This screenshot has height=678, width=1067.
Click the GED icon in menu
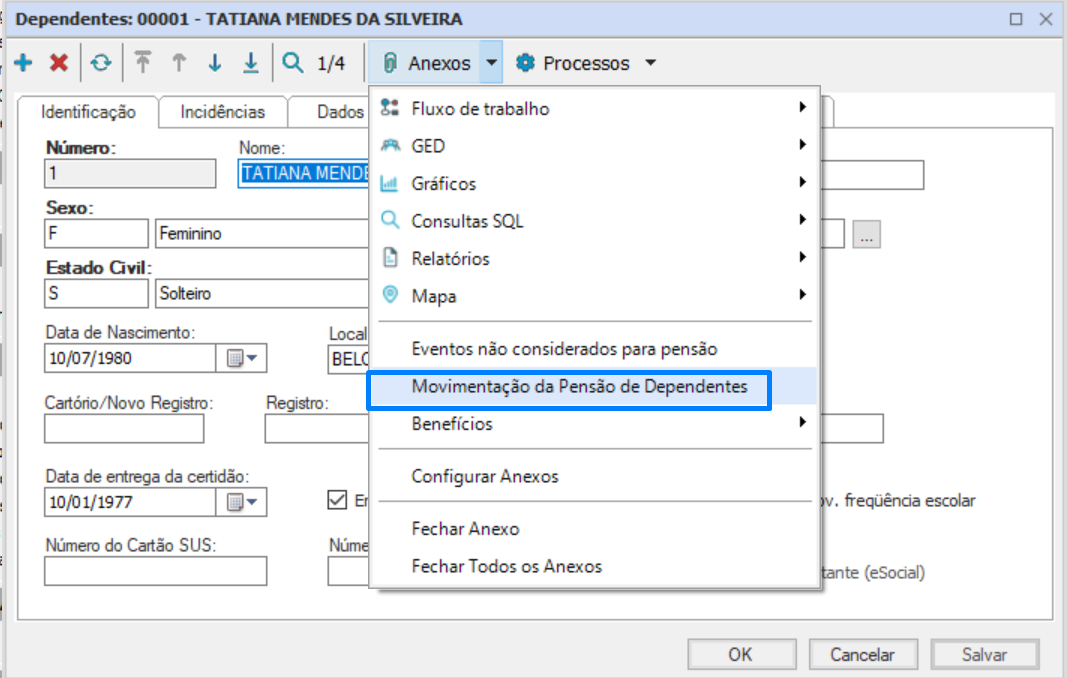[x=390, y=145]
